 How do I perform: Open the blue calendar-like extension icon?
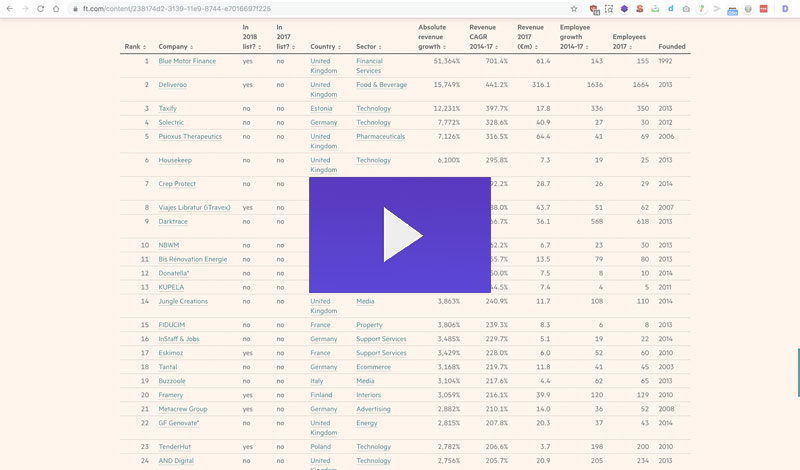[733, 10]
